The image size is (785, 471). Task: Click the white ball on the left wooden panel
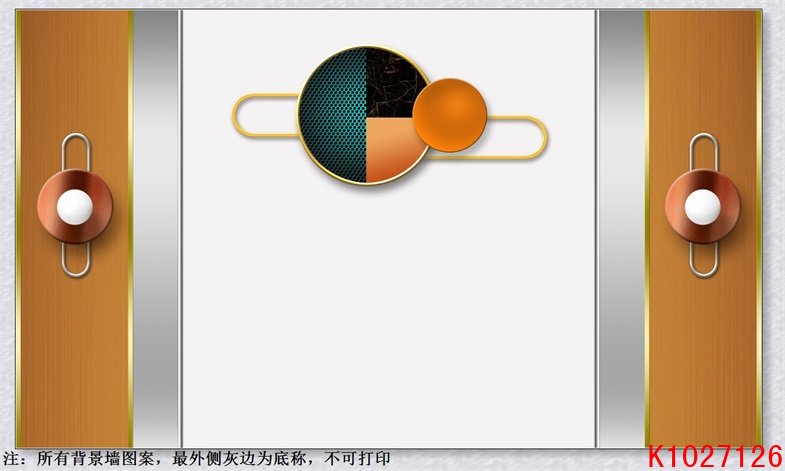tap(75, 207)
